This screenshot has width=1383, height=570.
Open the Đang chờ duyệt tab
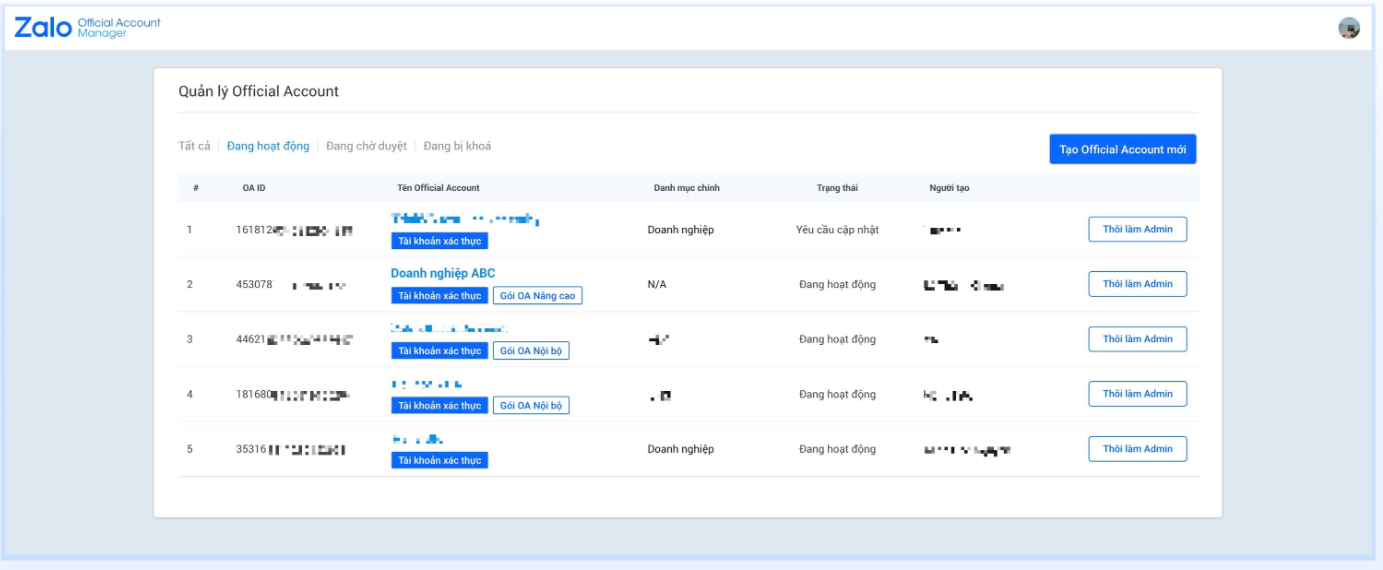[x=366, y=146]
